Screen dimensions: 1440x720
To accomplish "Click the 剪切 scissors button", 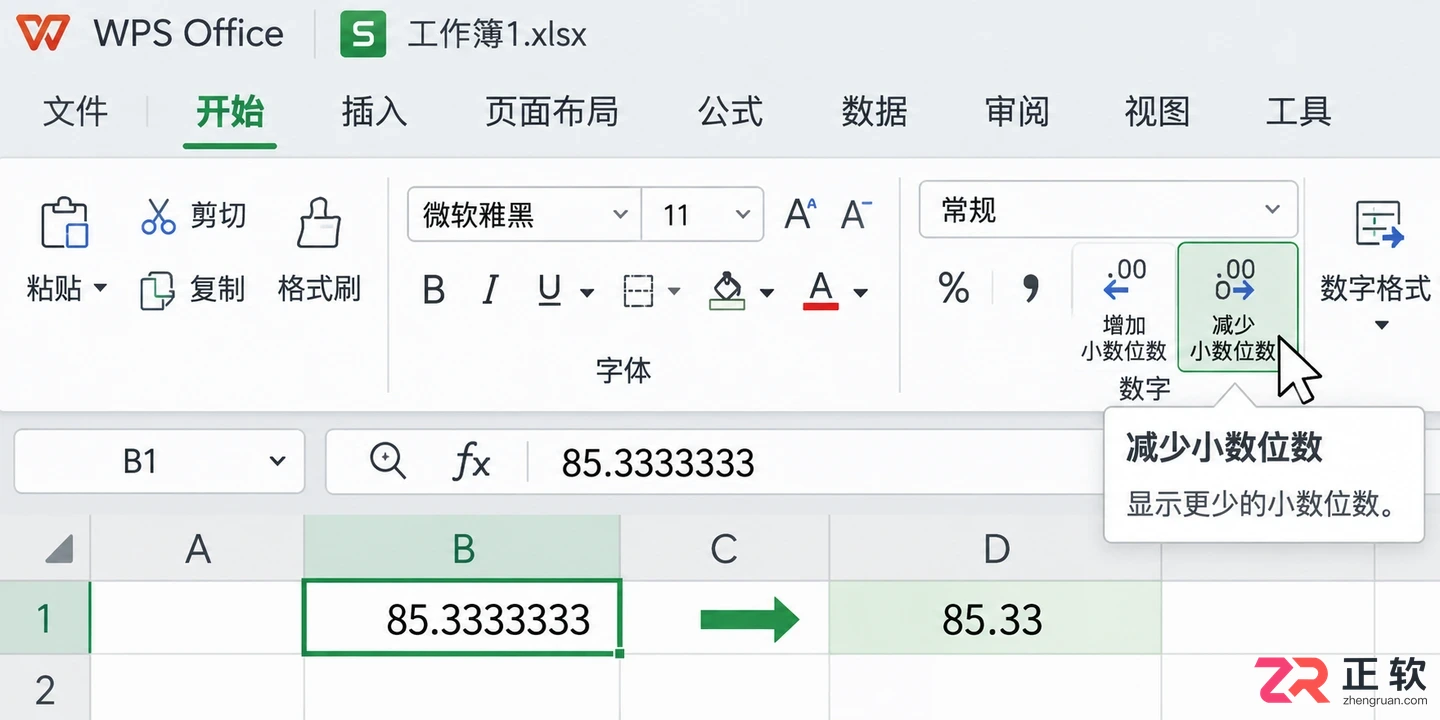I will [x=194, y=215].
